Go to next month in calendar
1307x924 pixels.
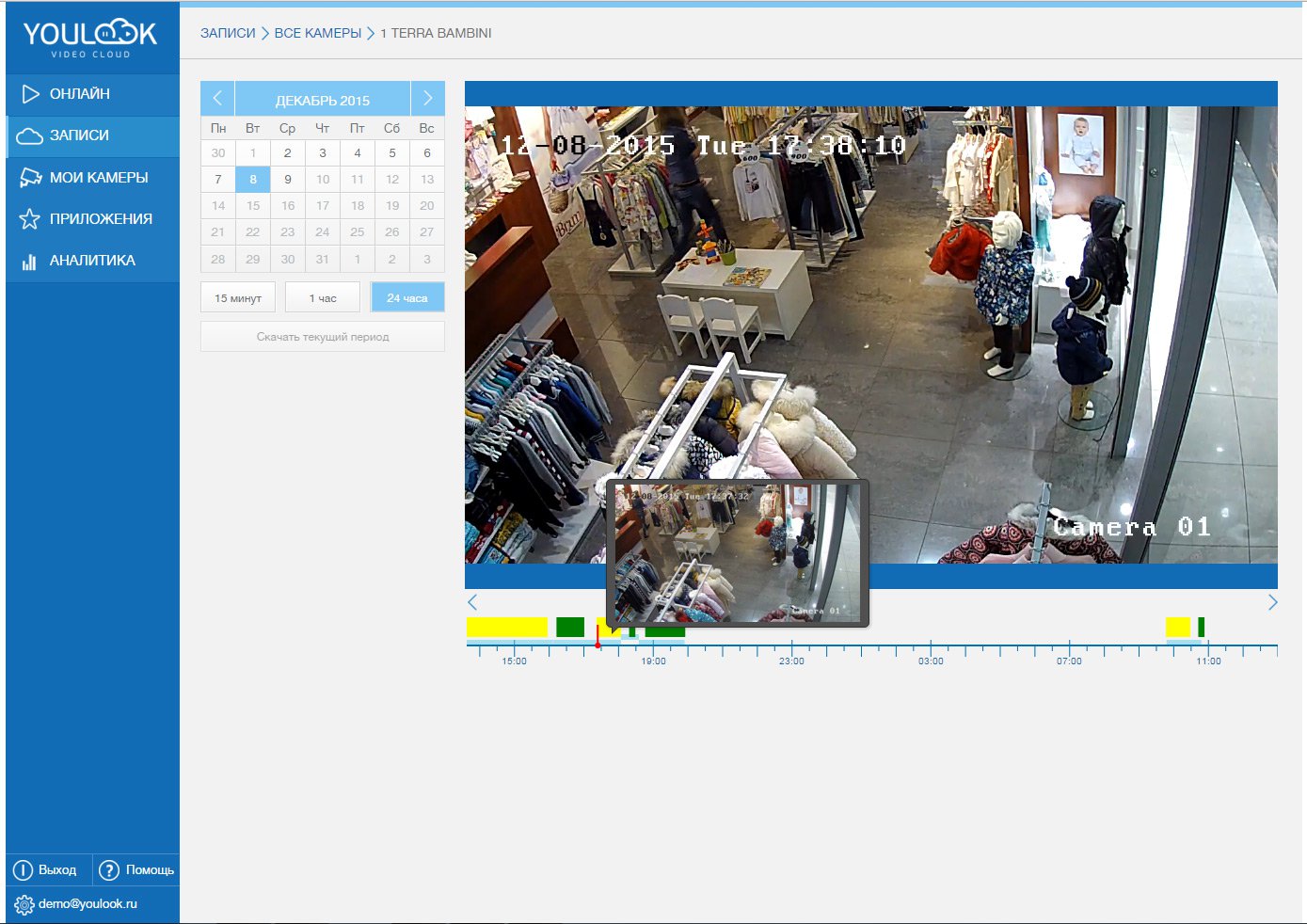point(427,99)
